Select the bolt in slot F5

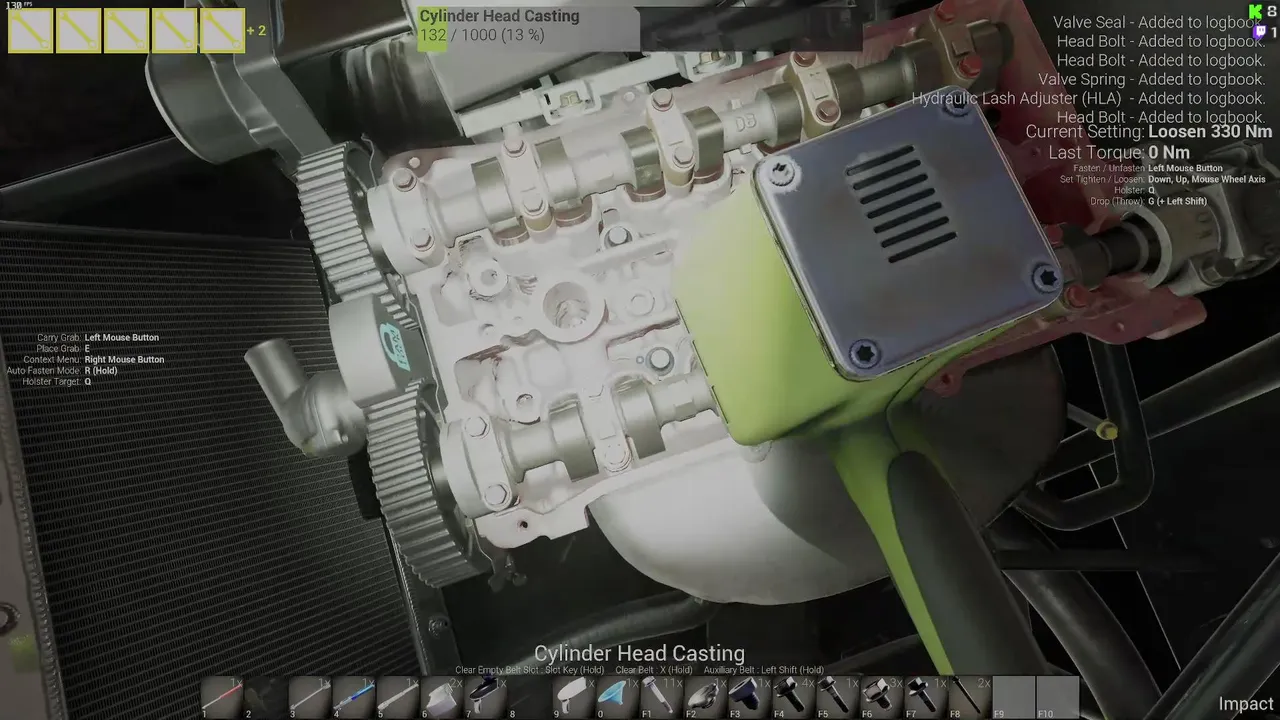[x=838, y=697]
